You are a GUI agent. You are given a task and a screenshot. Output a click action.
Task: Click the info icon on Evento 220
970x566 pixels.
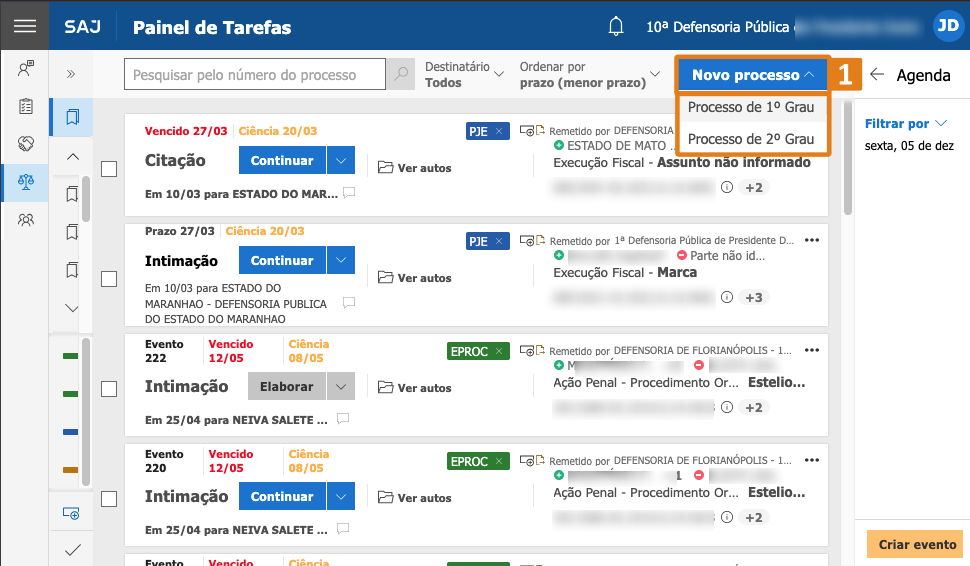tap(727, 517)
